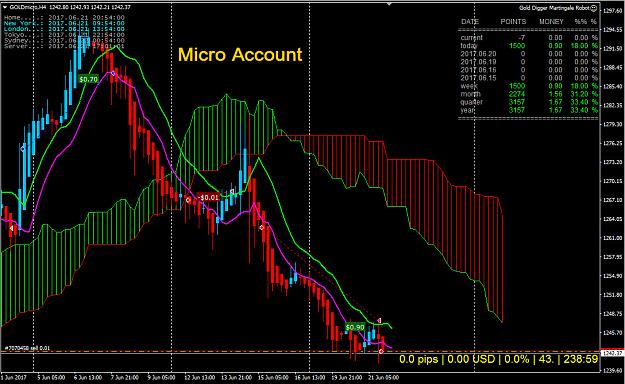Click the London clock row

(64, 29)
